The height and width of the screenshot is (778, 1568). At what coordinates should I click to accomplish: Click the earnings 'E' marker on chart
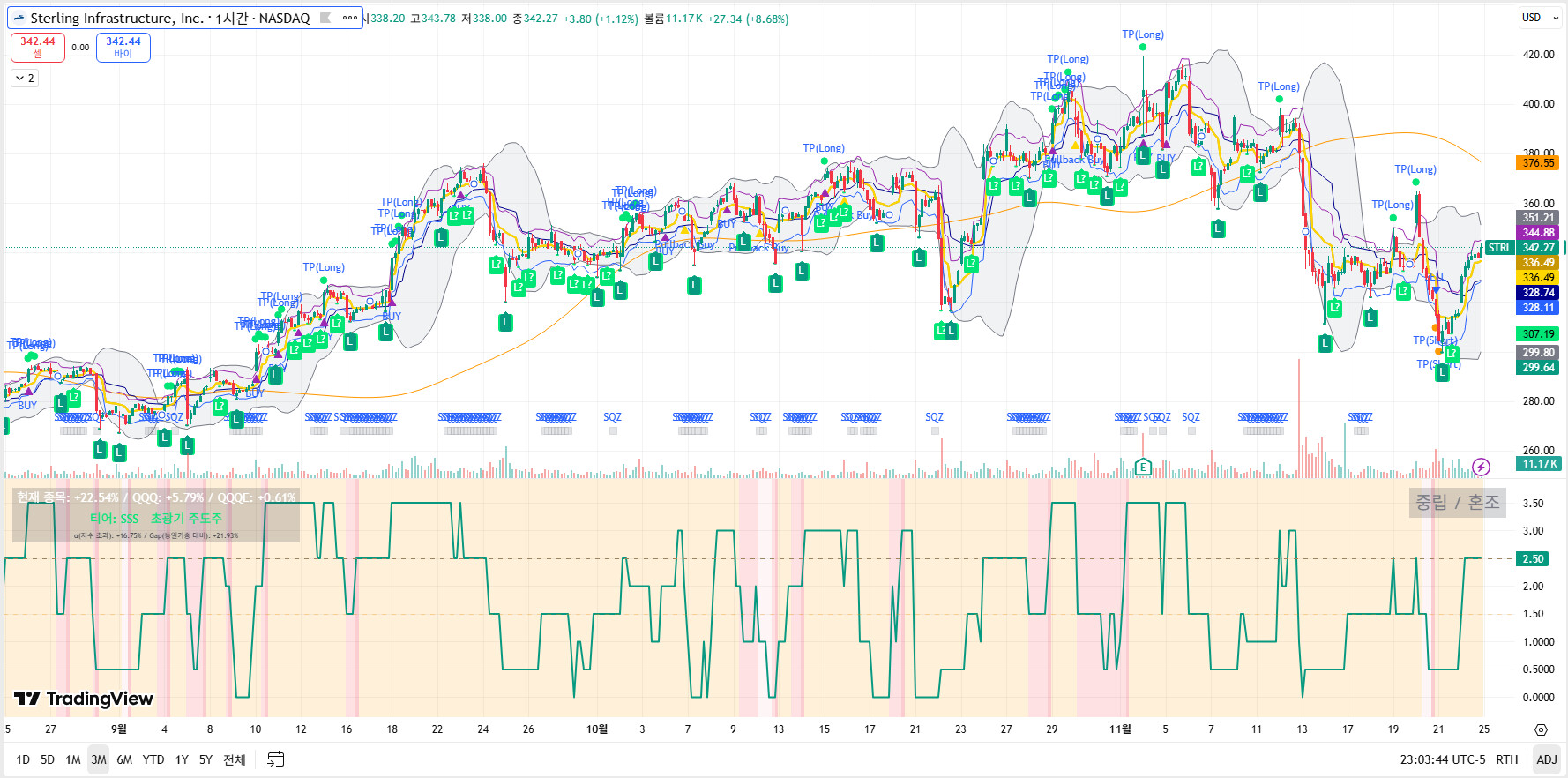click(1143, 467)
